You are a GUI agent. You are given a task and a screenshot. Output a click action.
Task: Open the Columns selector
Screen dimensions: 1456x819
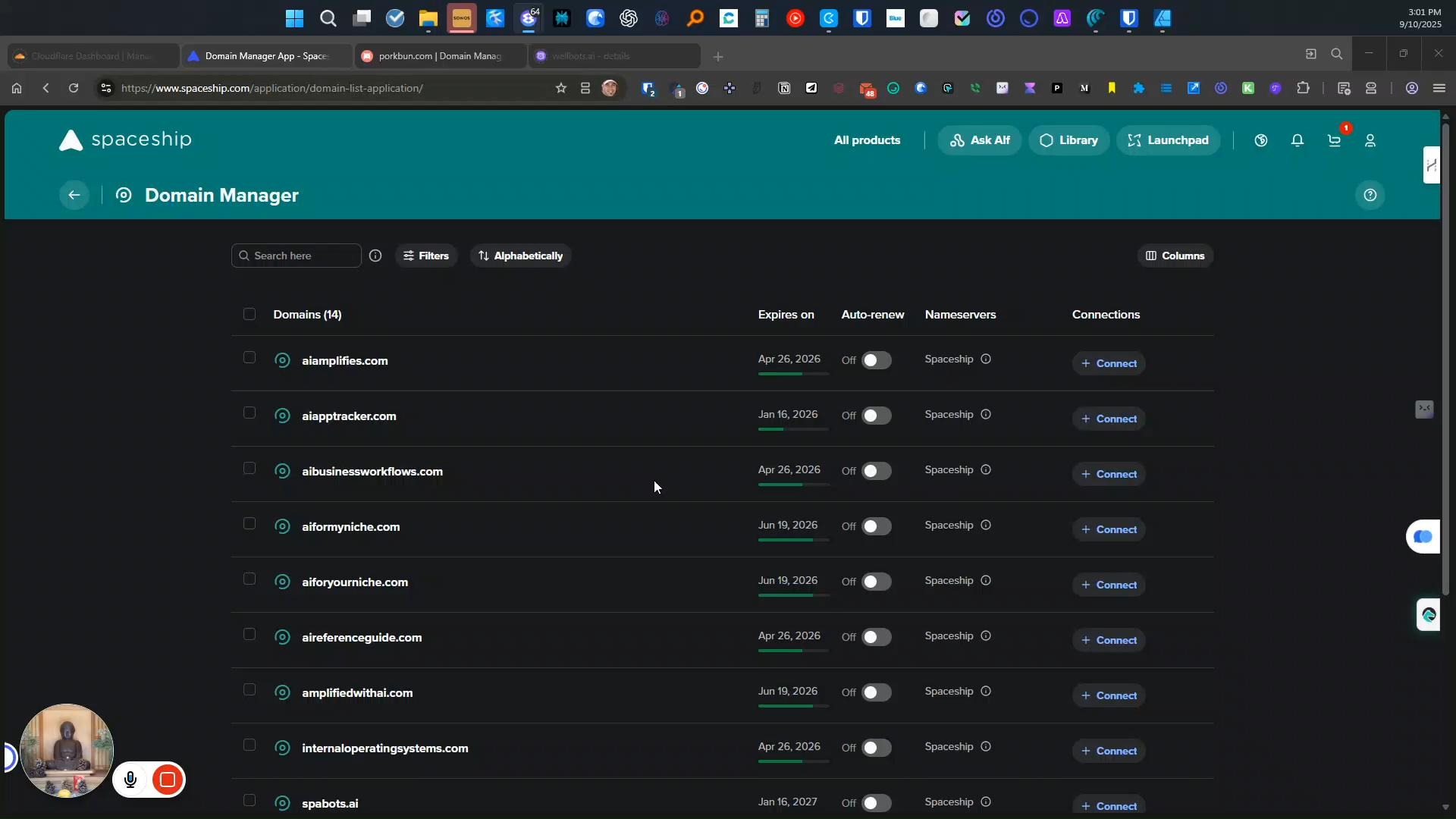(1175, 256)
